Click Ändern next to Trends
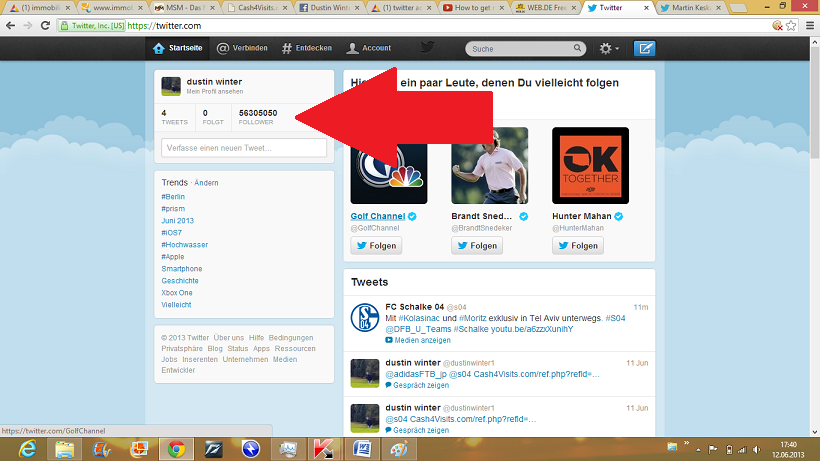The image size is (820, 461). pyautogui.click(x=206, y=183)
